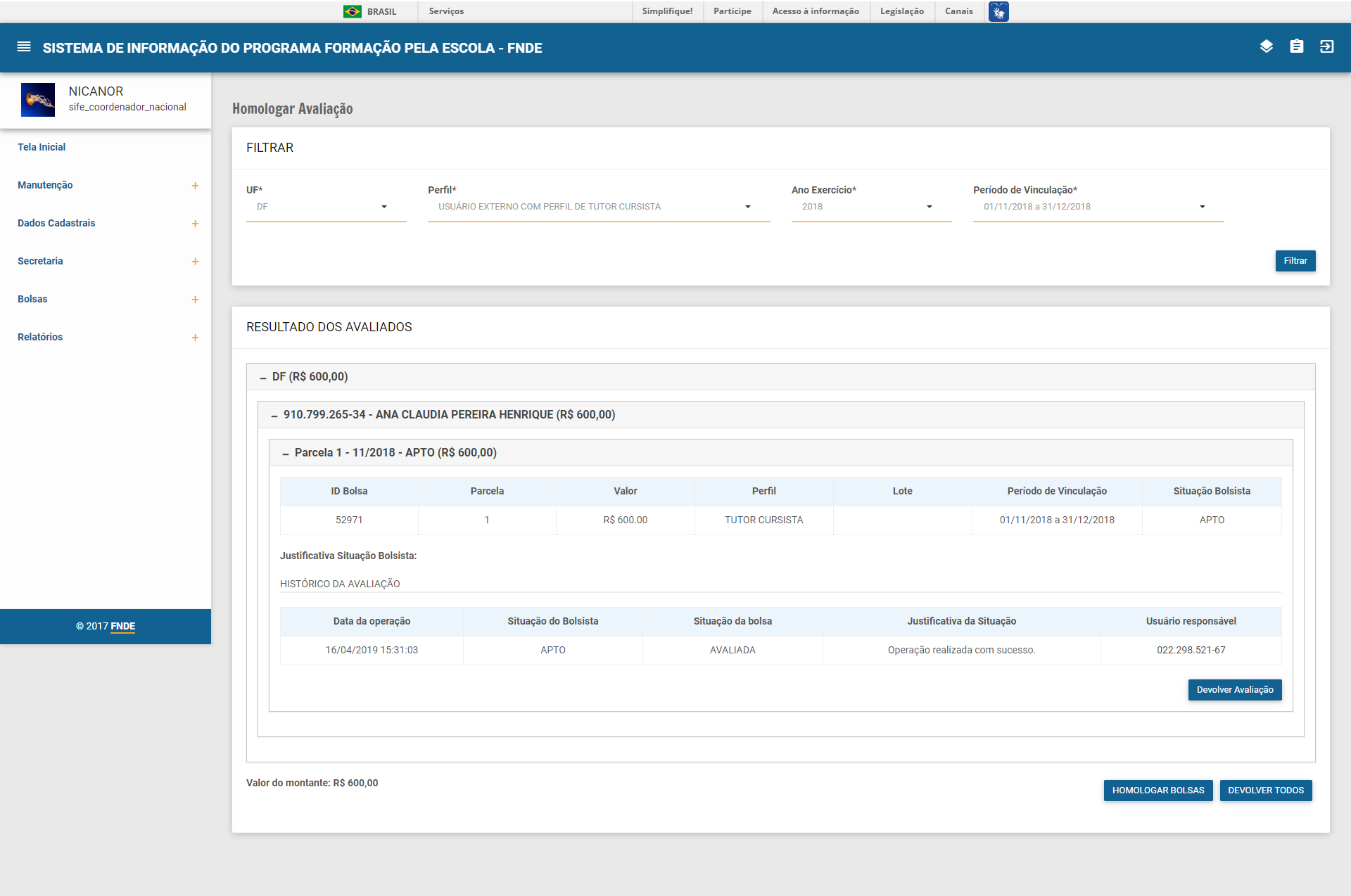1351x896 pixels.
Task: Click the clipboard icon in header
Action: (1296, 47)
